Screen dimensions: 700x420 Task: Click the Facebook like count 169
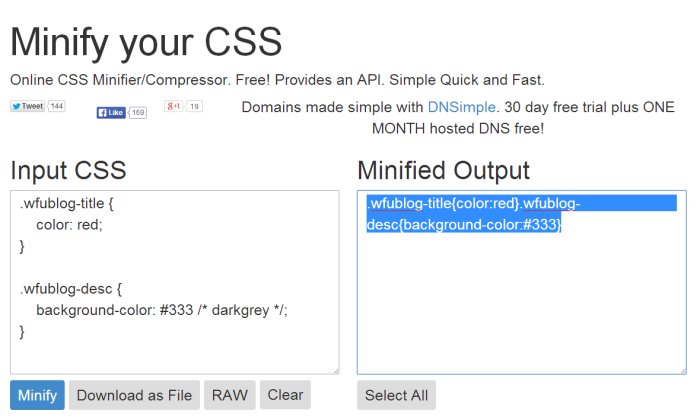pyautogui.click(x=138, y=112)
